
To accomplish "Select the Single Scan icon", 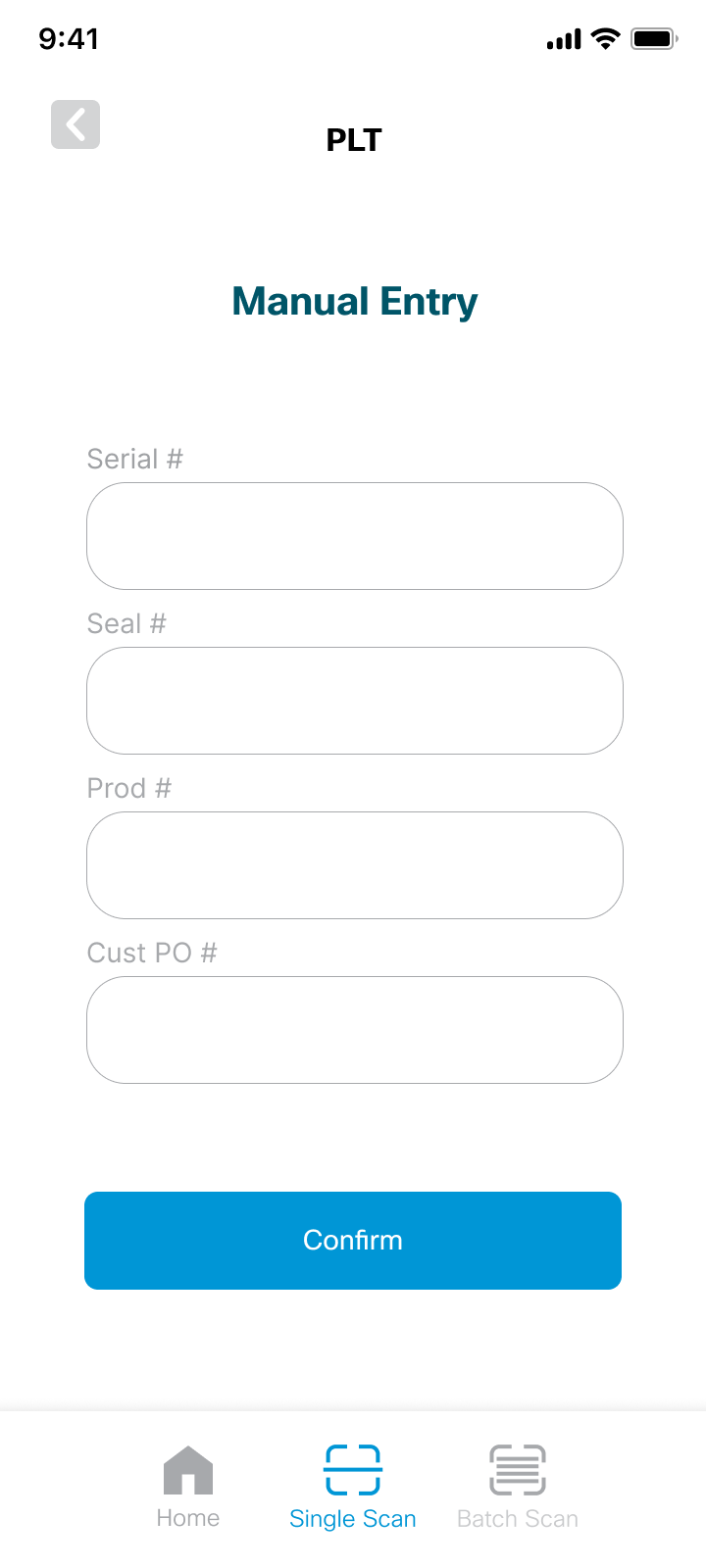I will pos(353,1470).
